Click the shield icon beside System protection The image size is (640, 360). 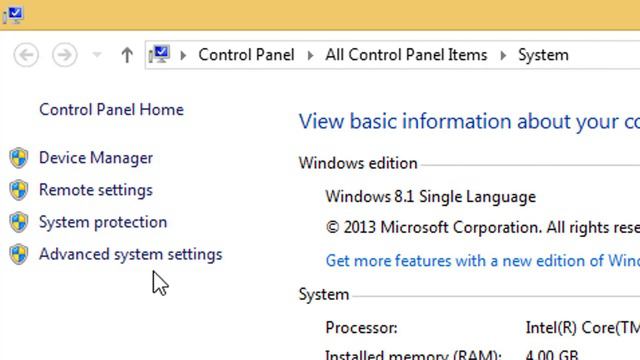[x=19, y=222]
